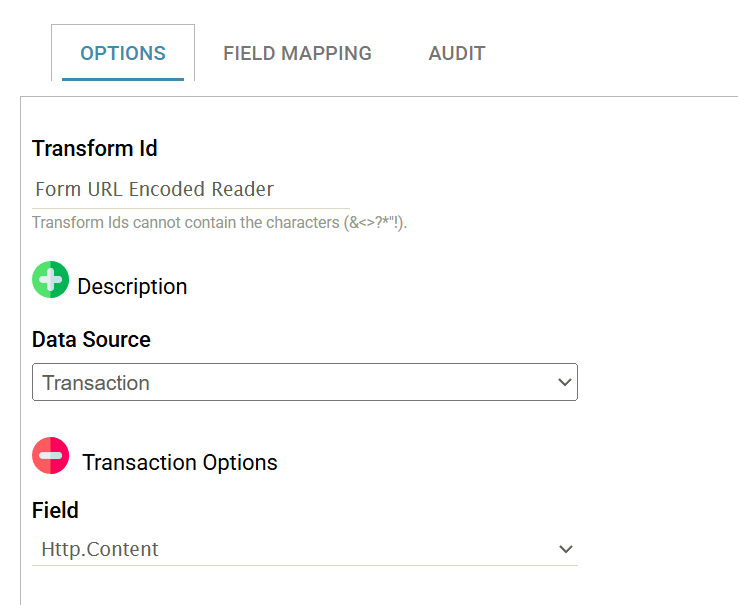Image resolution: width=738 pixels, height=605 pixels.
Task: Open the Field dropdown showing Http.Content
Action: [304, 549]
